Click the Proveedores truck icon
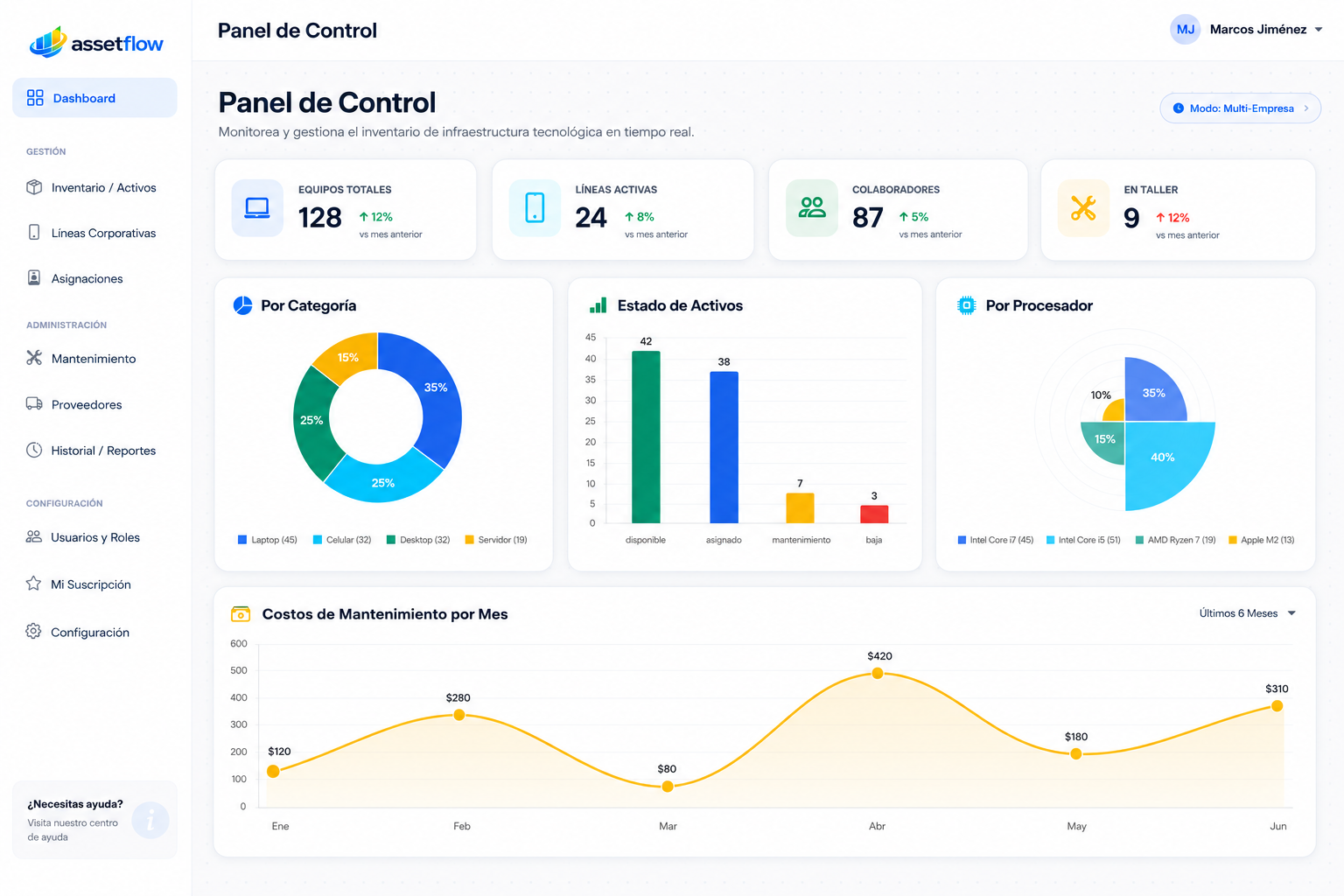The height and width of the screenshot is (896, 1344). pyautogui.click(x=34, y=404)
